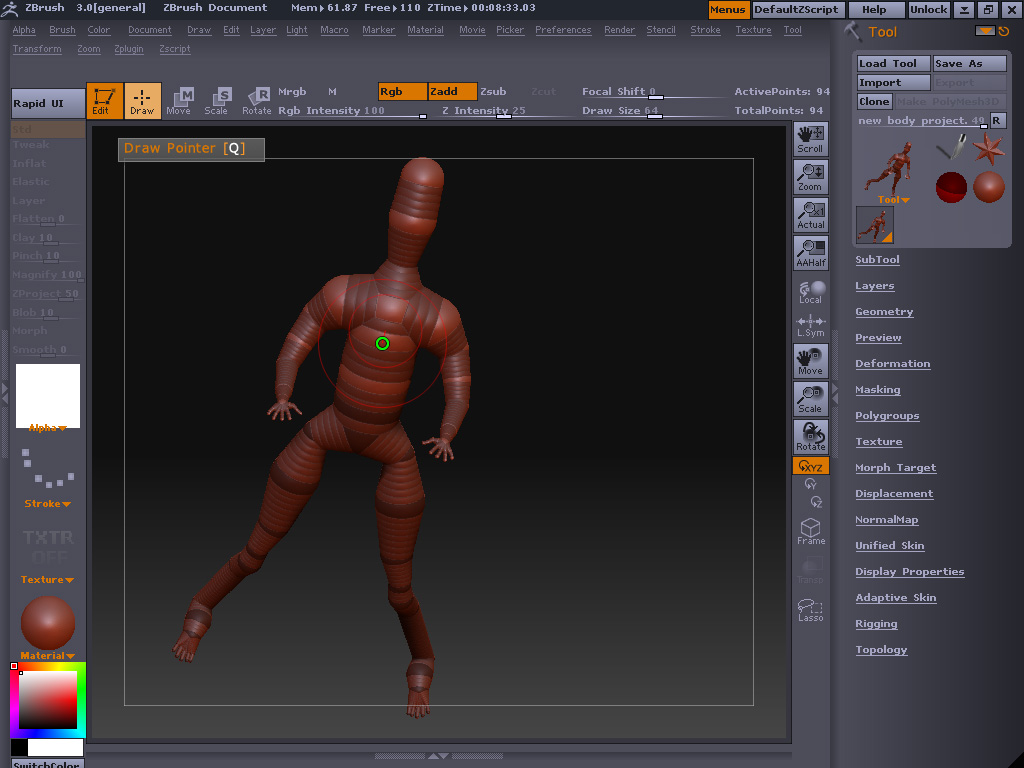
Task: Expand the Geometry panel
Action: (x=884, y=311)
